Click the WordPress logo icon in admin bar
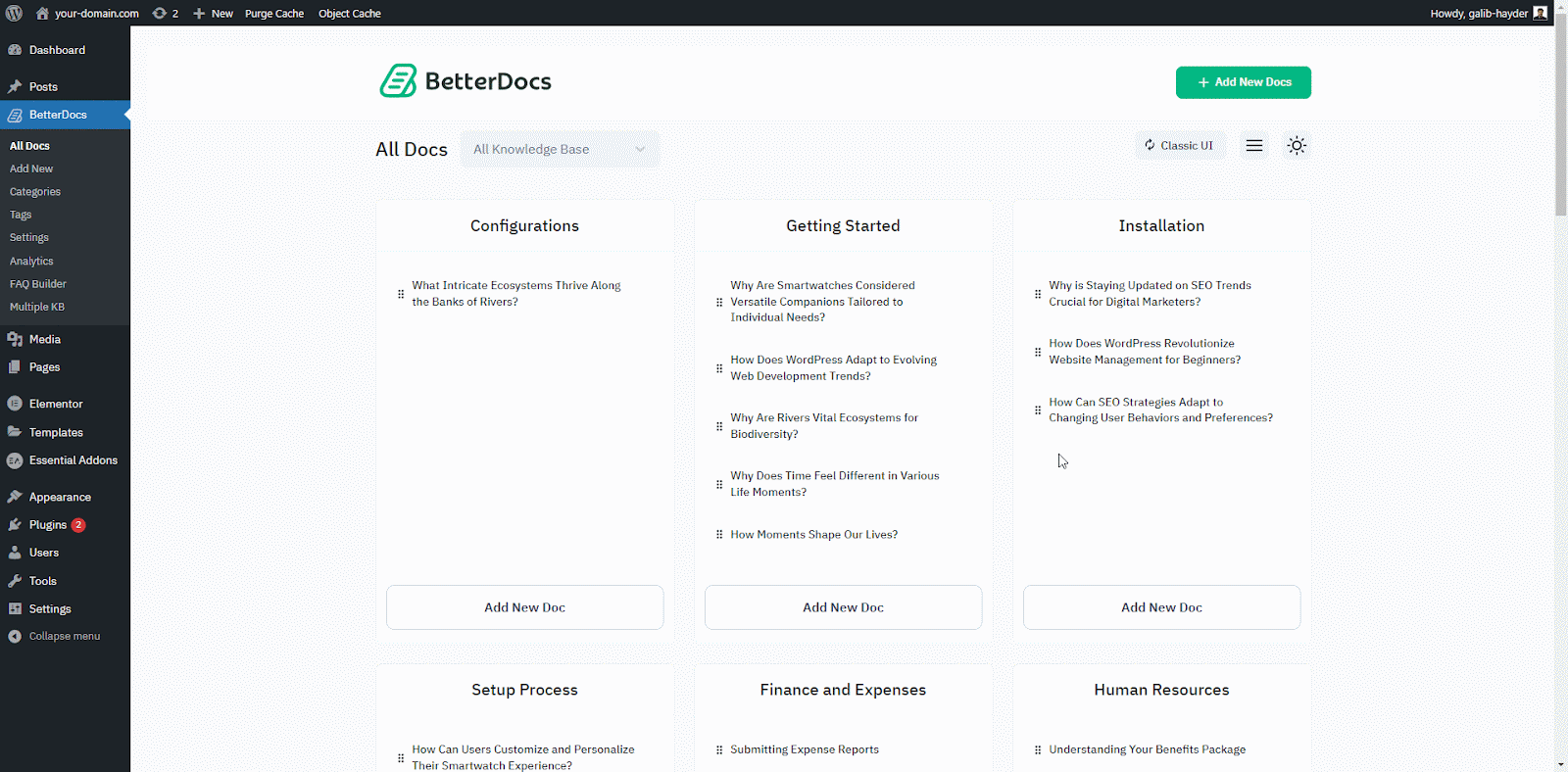 (14, 13)
